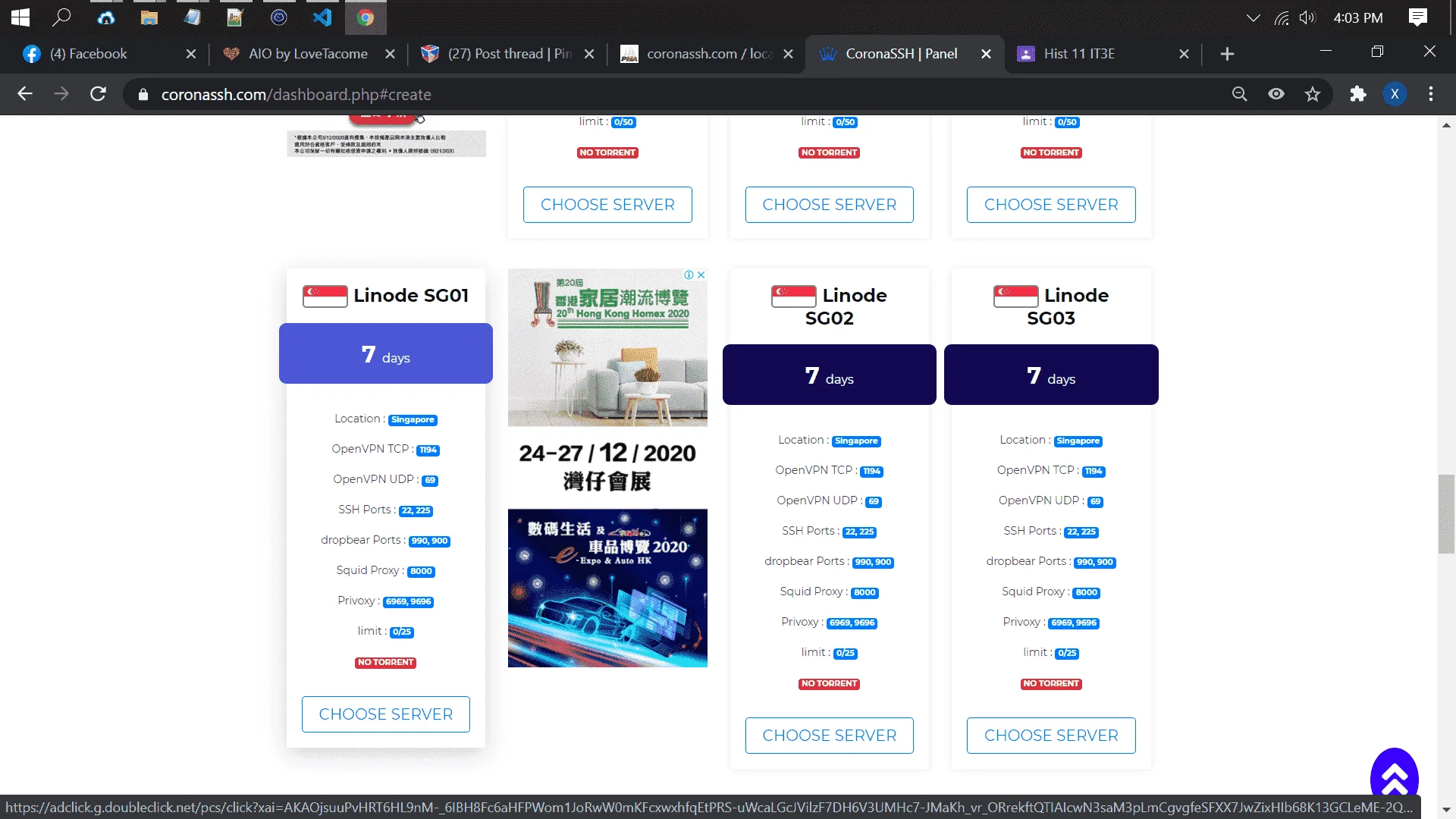This screenshot has height=819, width=1456.
Task: Open the Hong Kong Homex 2020 ad image
Action: pos(607,347)
